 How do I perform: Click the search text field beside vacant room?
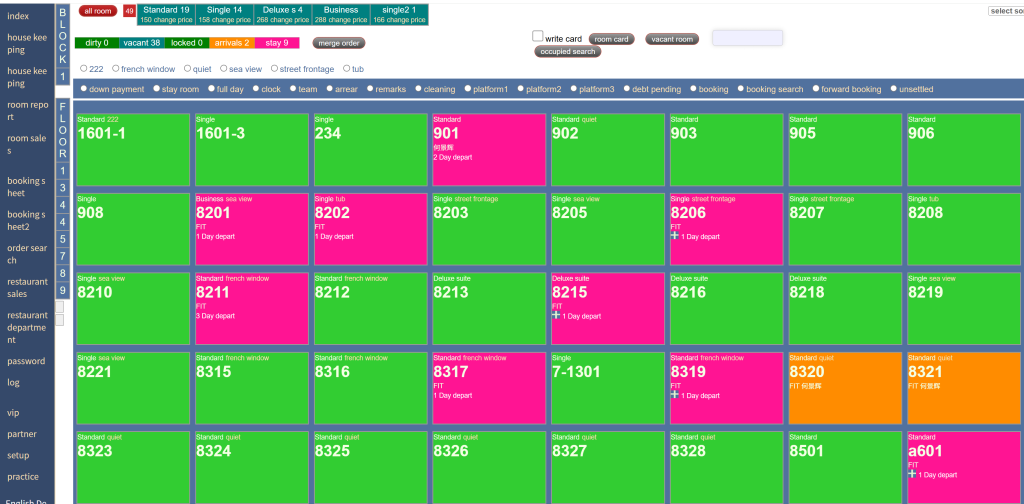click(x=747, y=38)
